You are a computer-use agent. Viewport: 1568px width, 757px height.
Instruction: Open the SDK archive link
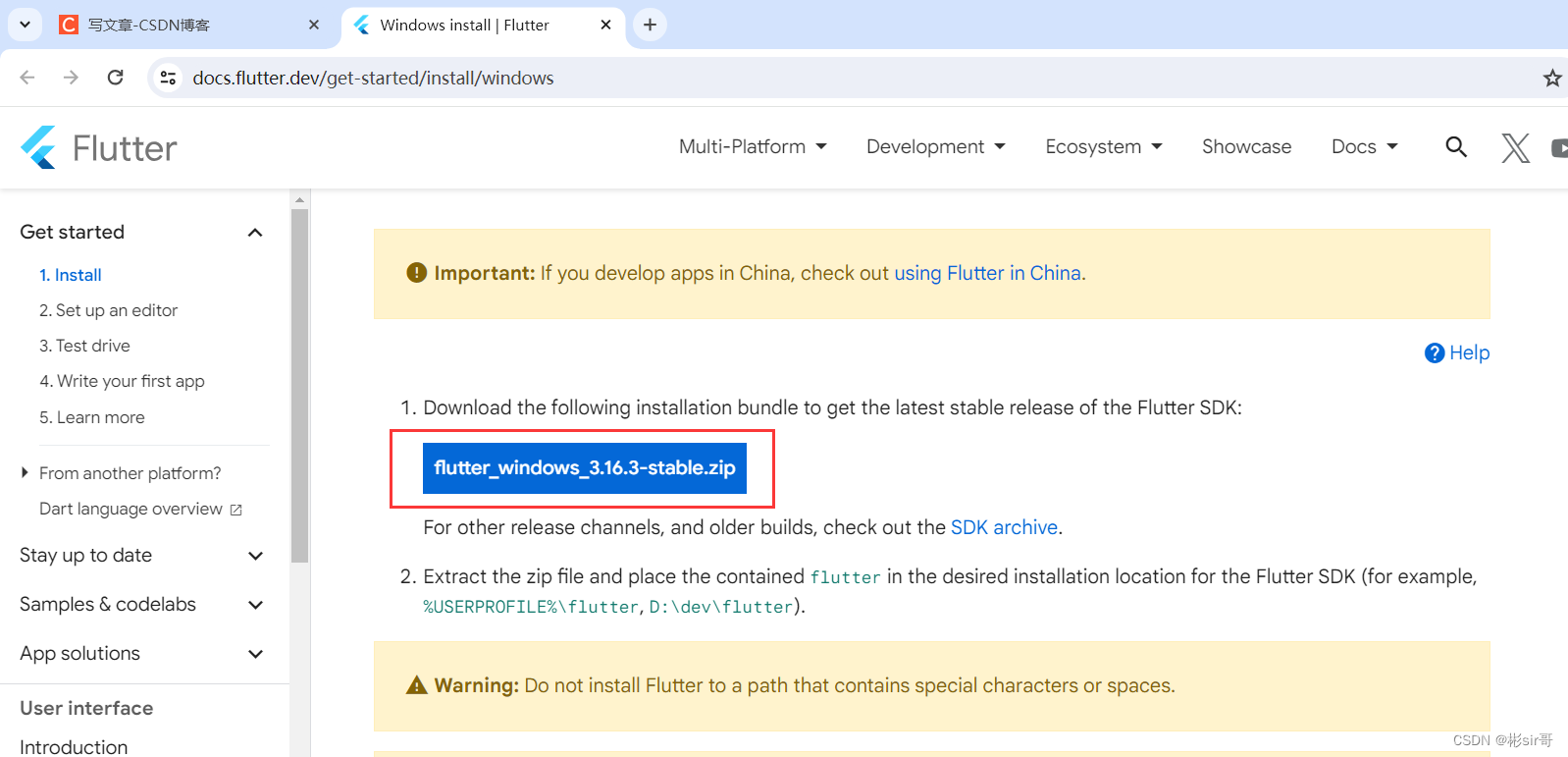(1004, 527)
